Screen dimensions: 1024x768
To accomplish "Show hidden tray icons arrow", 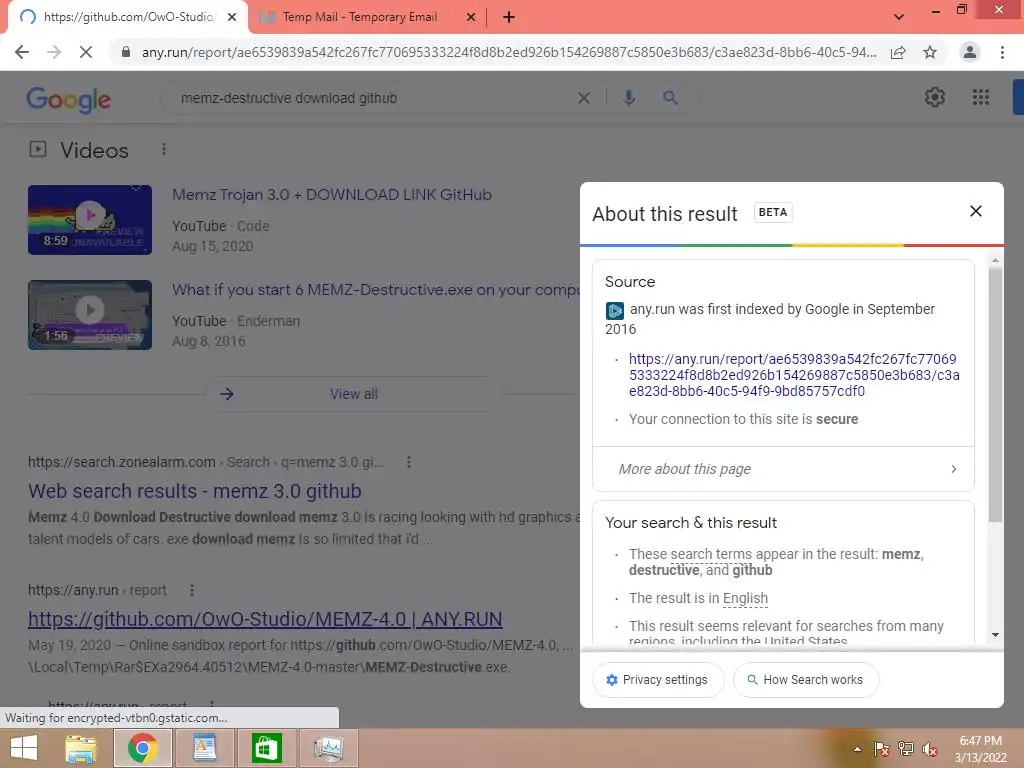I will [857, 749].
